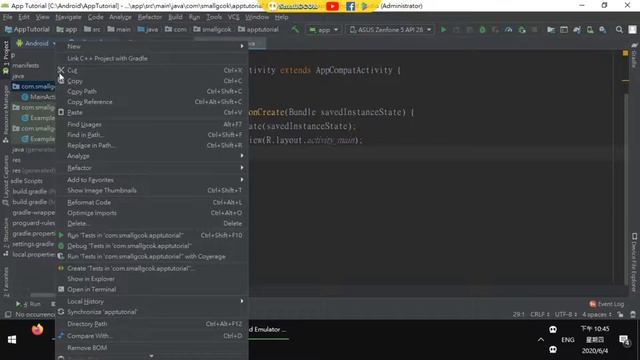Click the Debug bug icon in toolbar

tap(482, 30)
